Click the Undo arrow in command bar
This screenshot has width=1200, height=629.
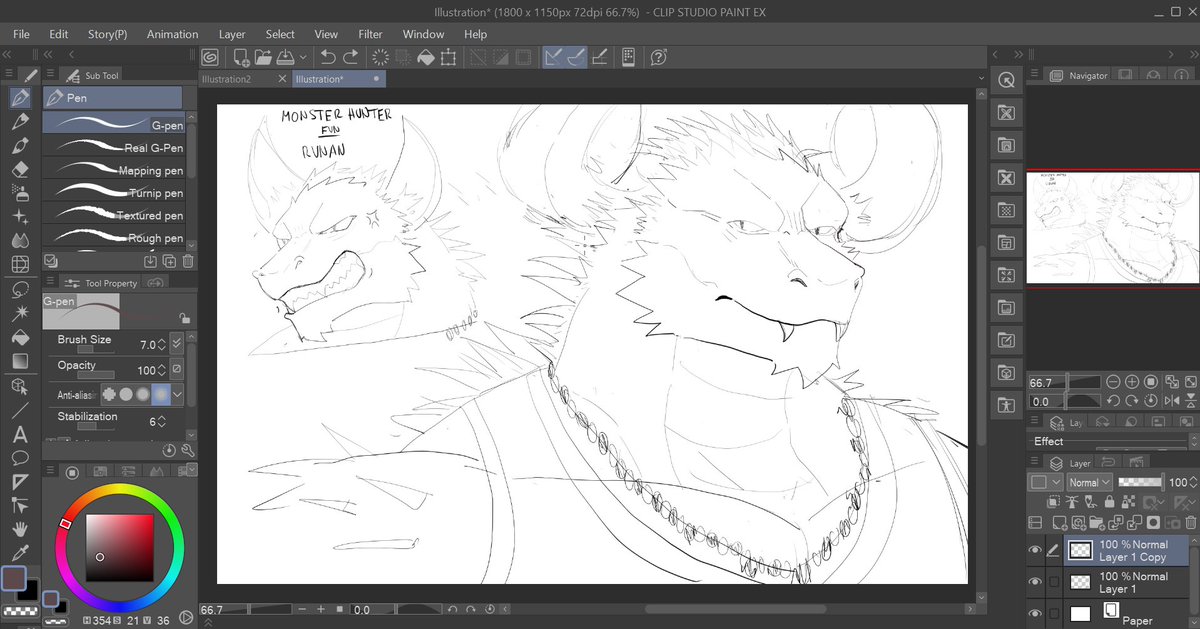click(x=328, y=58)
